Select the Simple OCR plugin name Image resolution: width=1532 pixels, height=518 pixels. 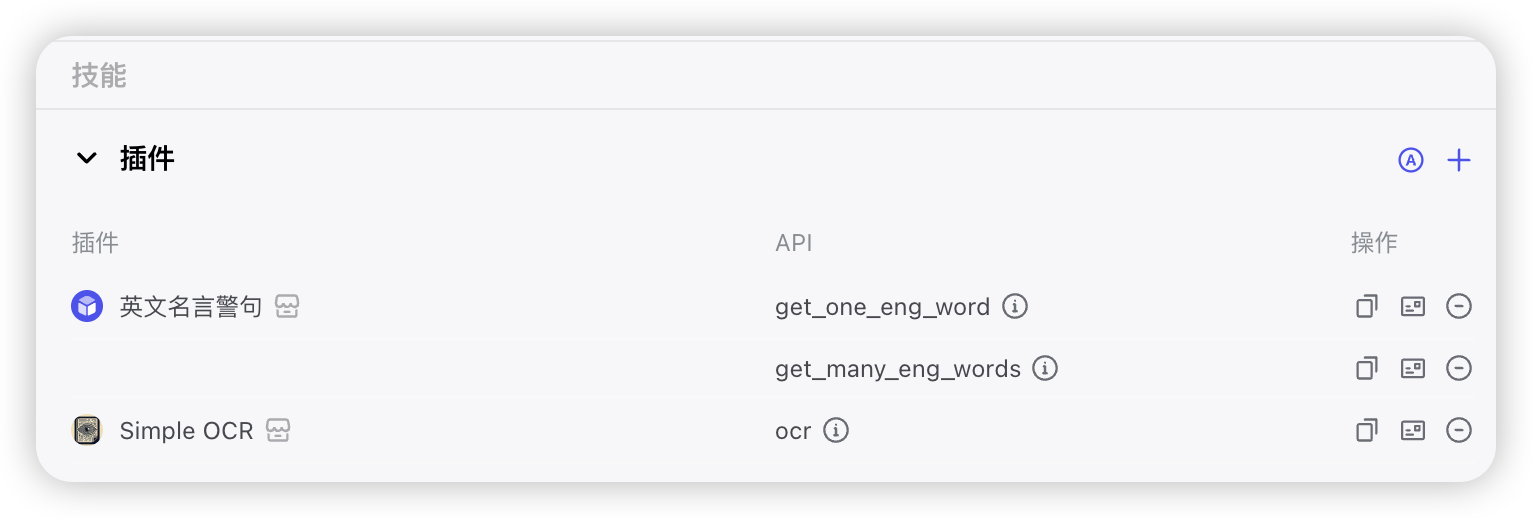[x=186, y=430]
